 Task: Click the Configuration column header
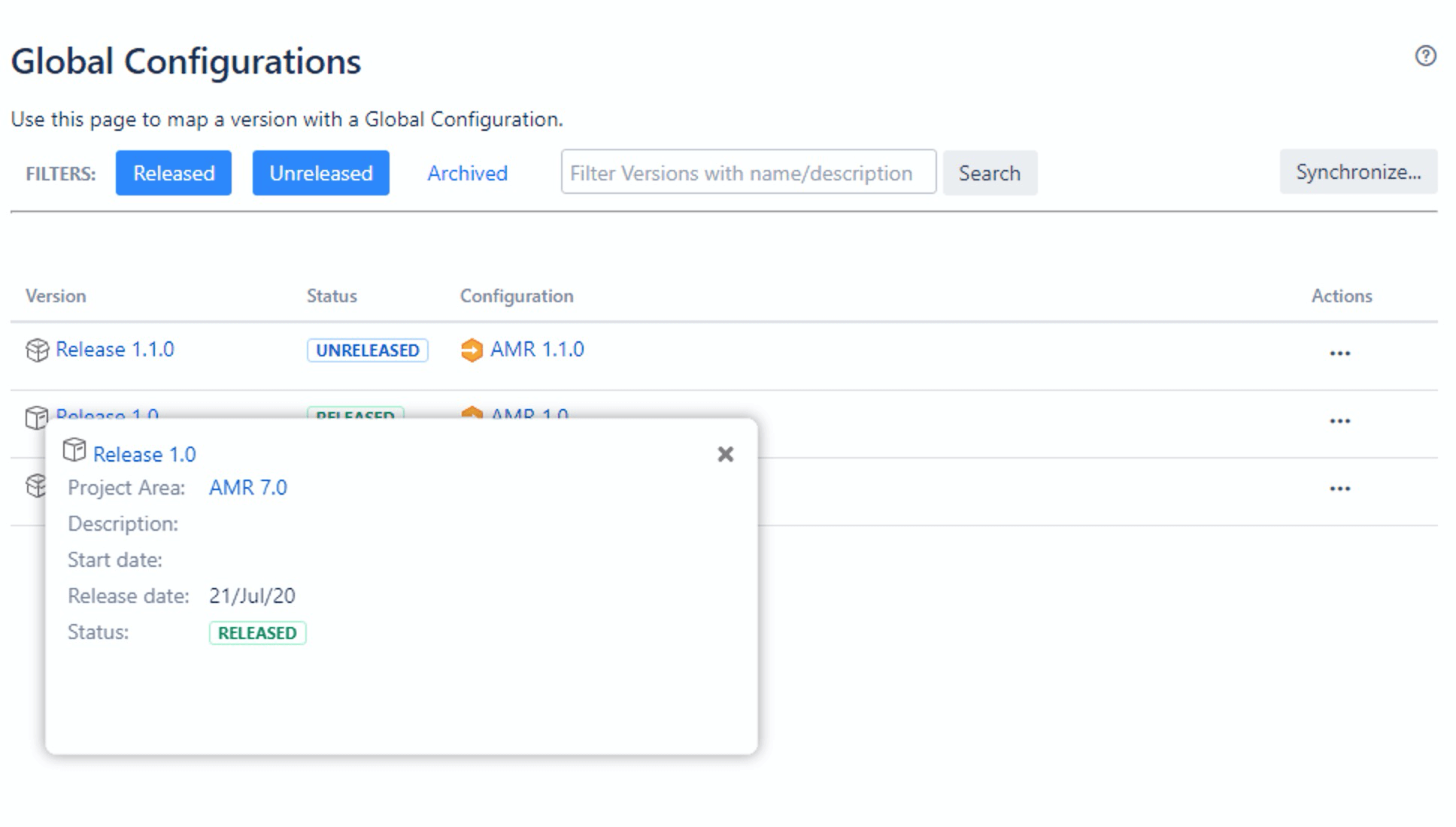[517, 296]
